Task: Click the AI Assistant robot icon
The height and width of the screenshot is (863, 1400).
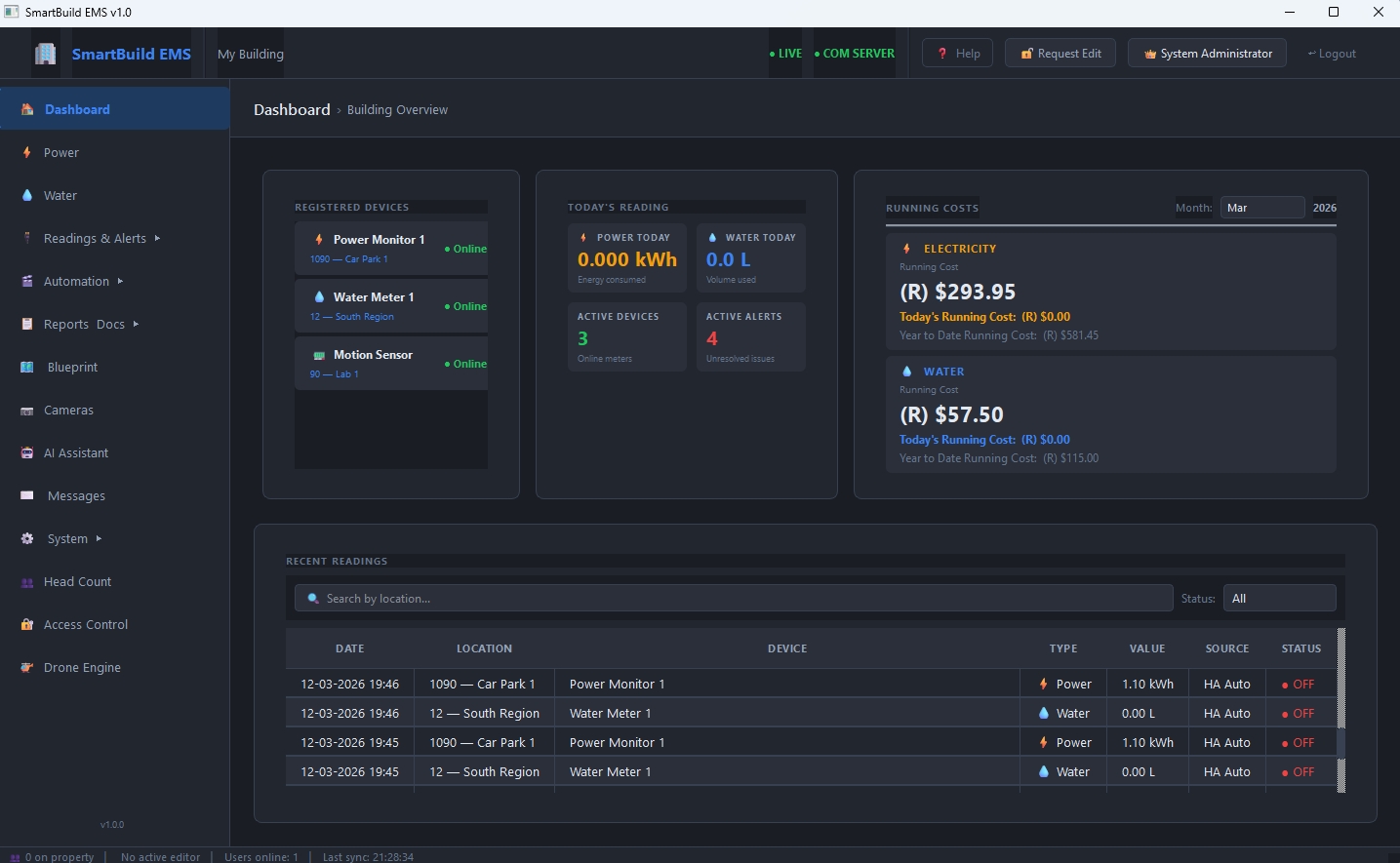Action: pos(27,452)
